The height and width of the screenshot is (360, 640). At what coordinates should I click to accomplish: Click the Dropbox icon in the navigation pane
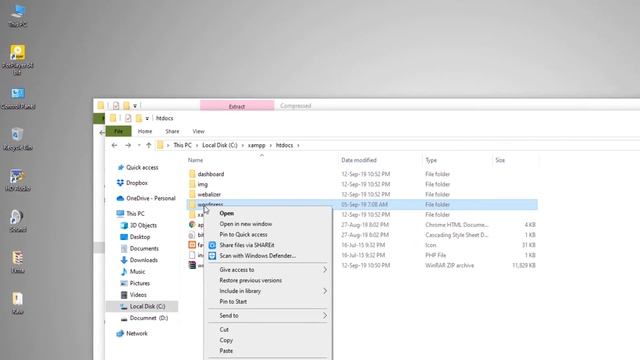[120, 183]
